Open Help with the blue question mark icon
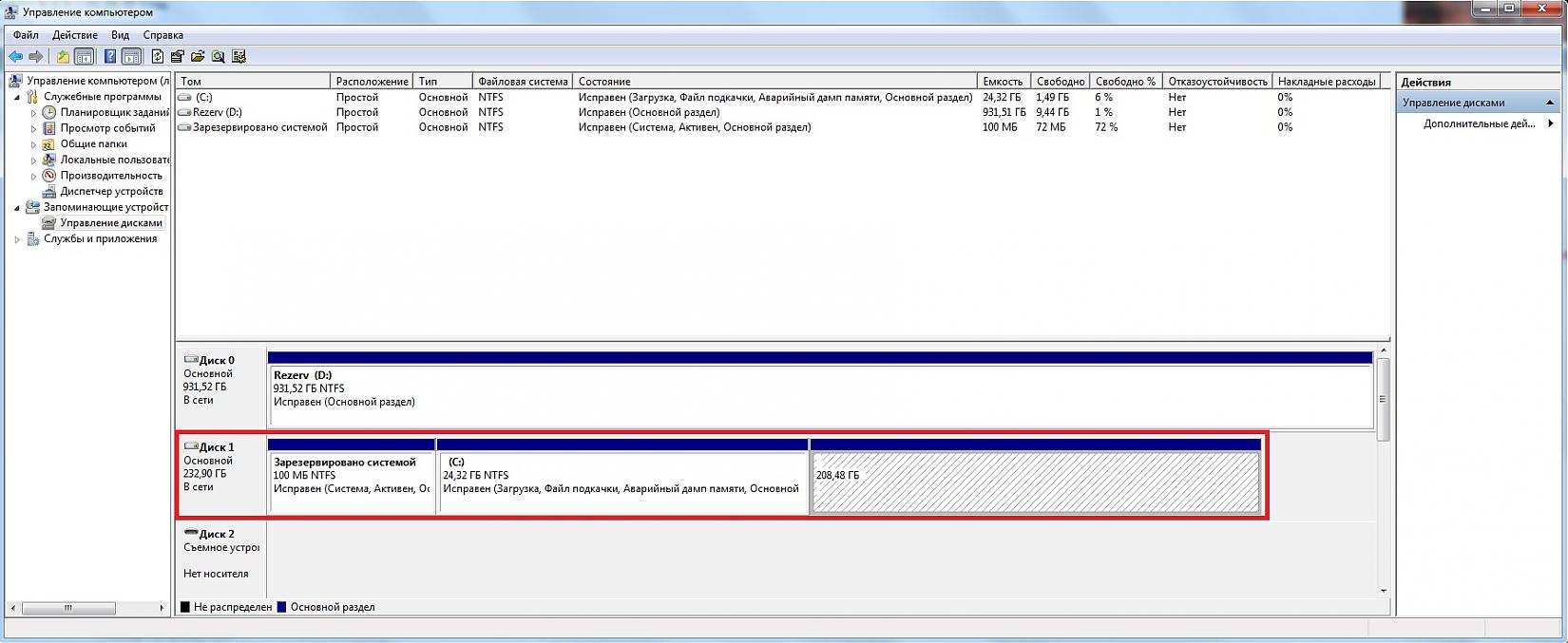The image size is (1568, 643). 110,57
